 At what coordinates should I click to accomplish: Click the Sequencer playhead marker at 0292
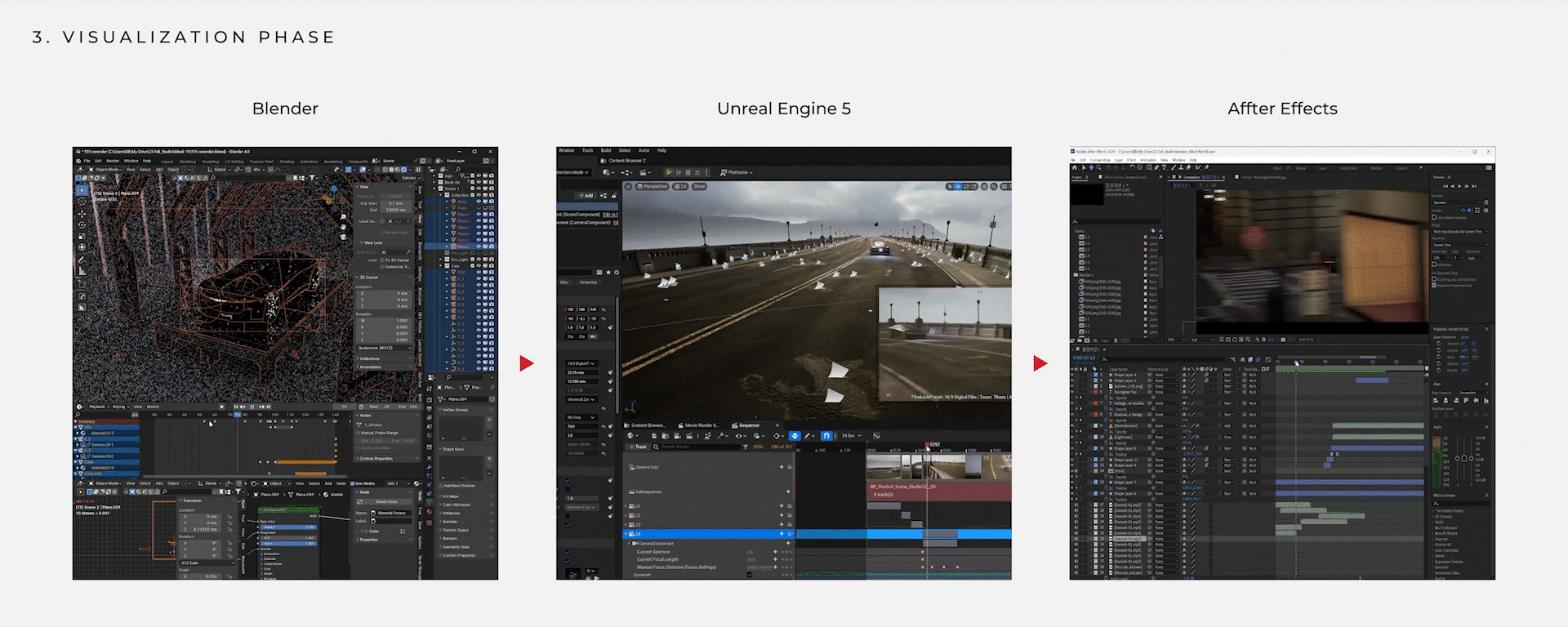coord(927,444)
